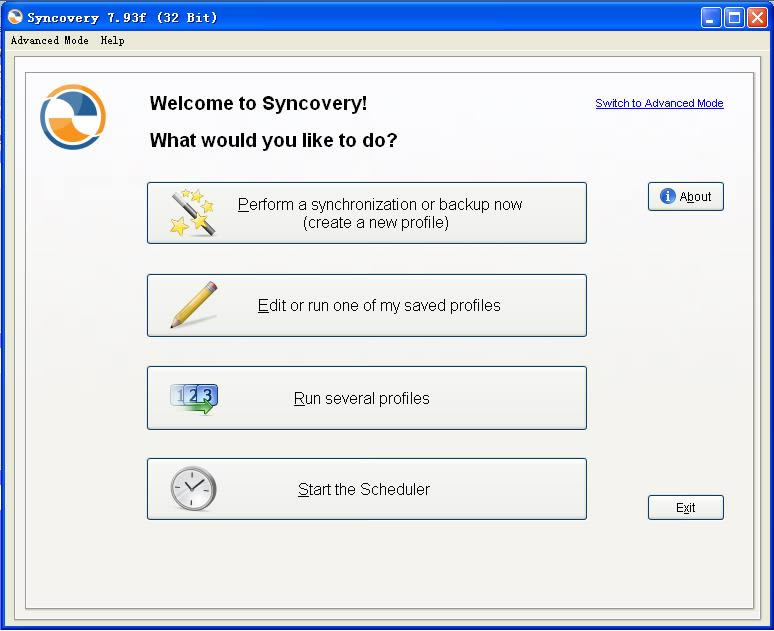The image size is (774, 631).
Task: Maximize the Syncovery window
Action: tap(734, 18)
